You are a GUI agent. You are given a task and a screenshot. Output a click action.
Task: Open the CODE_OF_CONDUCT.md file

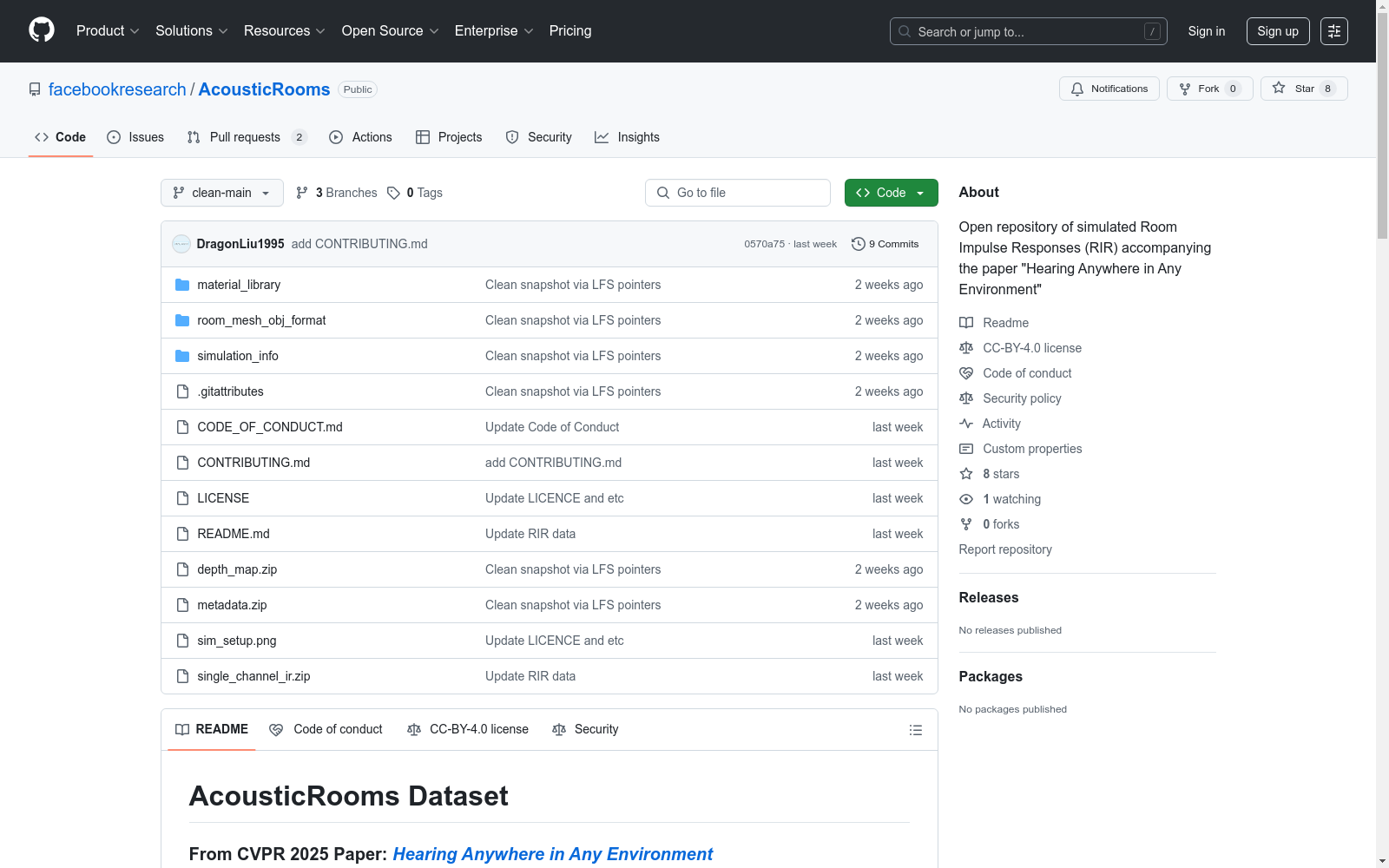point(270,427)
